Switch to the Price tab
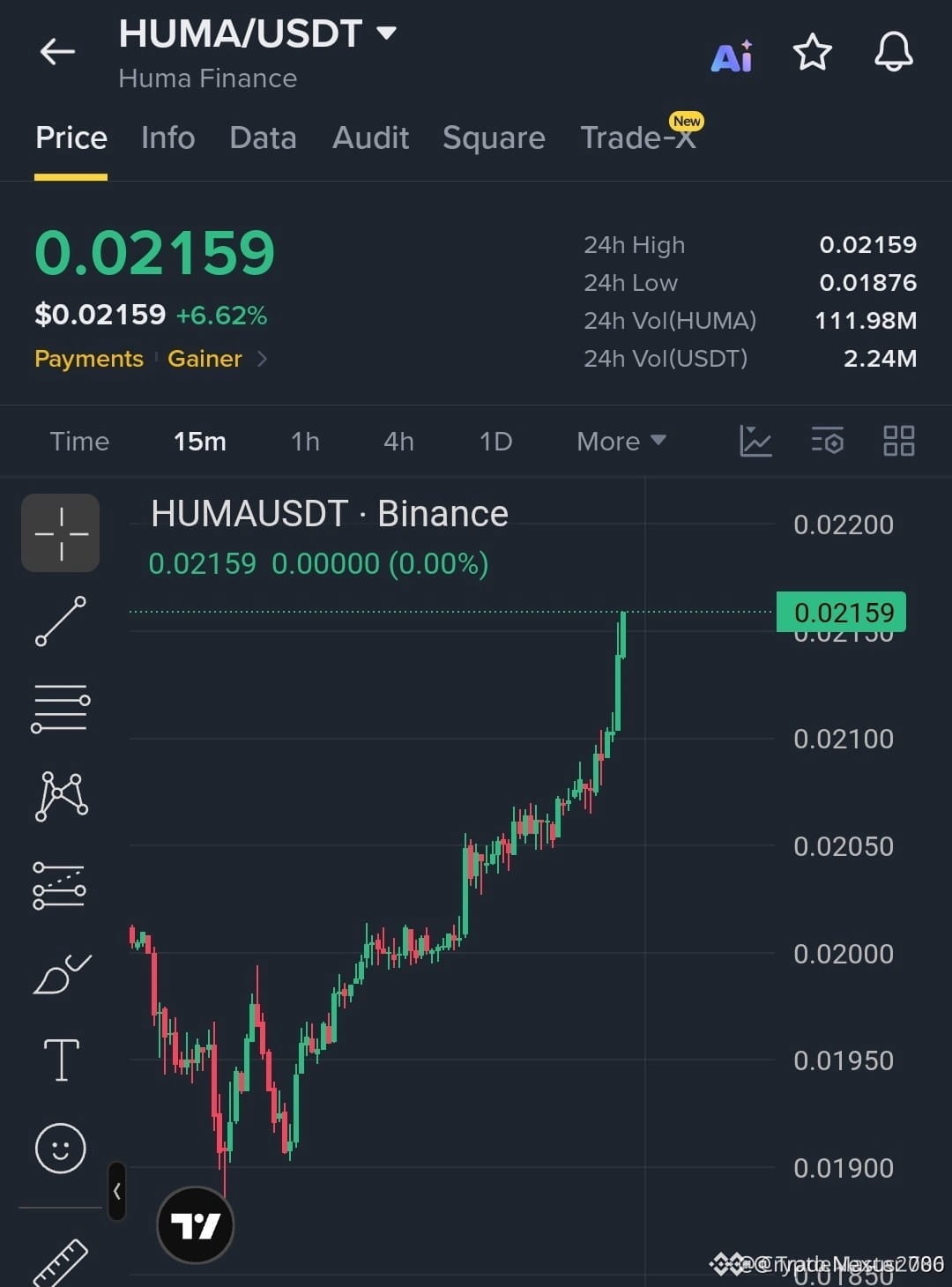The width and height of the screenshot is (952, 1287). tap(71, 138)
